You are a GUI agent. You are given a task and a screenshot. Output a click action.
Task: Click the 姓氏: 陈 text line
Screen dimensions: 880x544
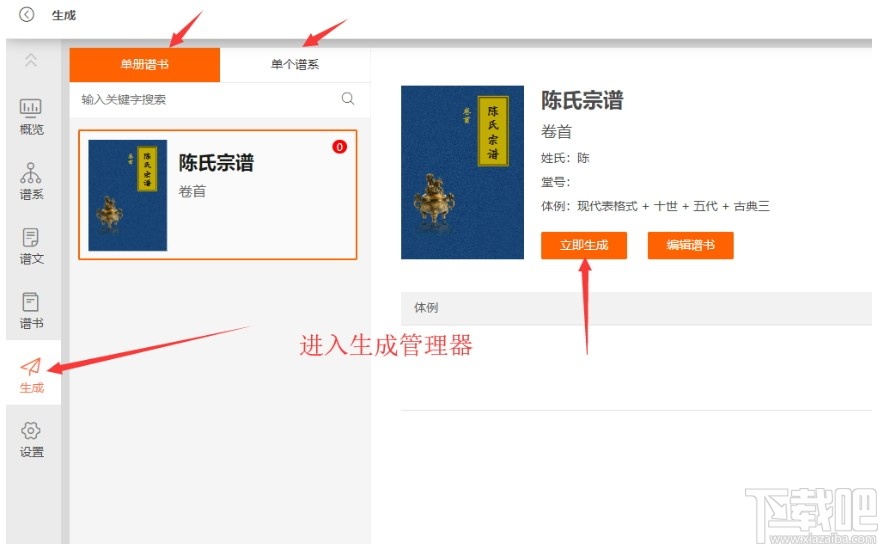[565, 158]
